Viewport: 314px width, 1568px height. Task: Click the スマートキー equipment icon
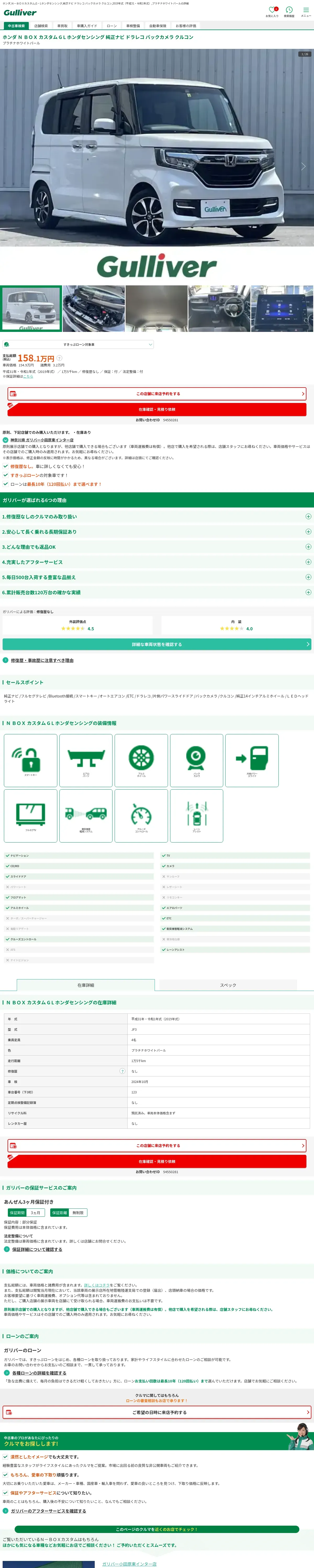pos(31,760)
